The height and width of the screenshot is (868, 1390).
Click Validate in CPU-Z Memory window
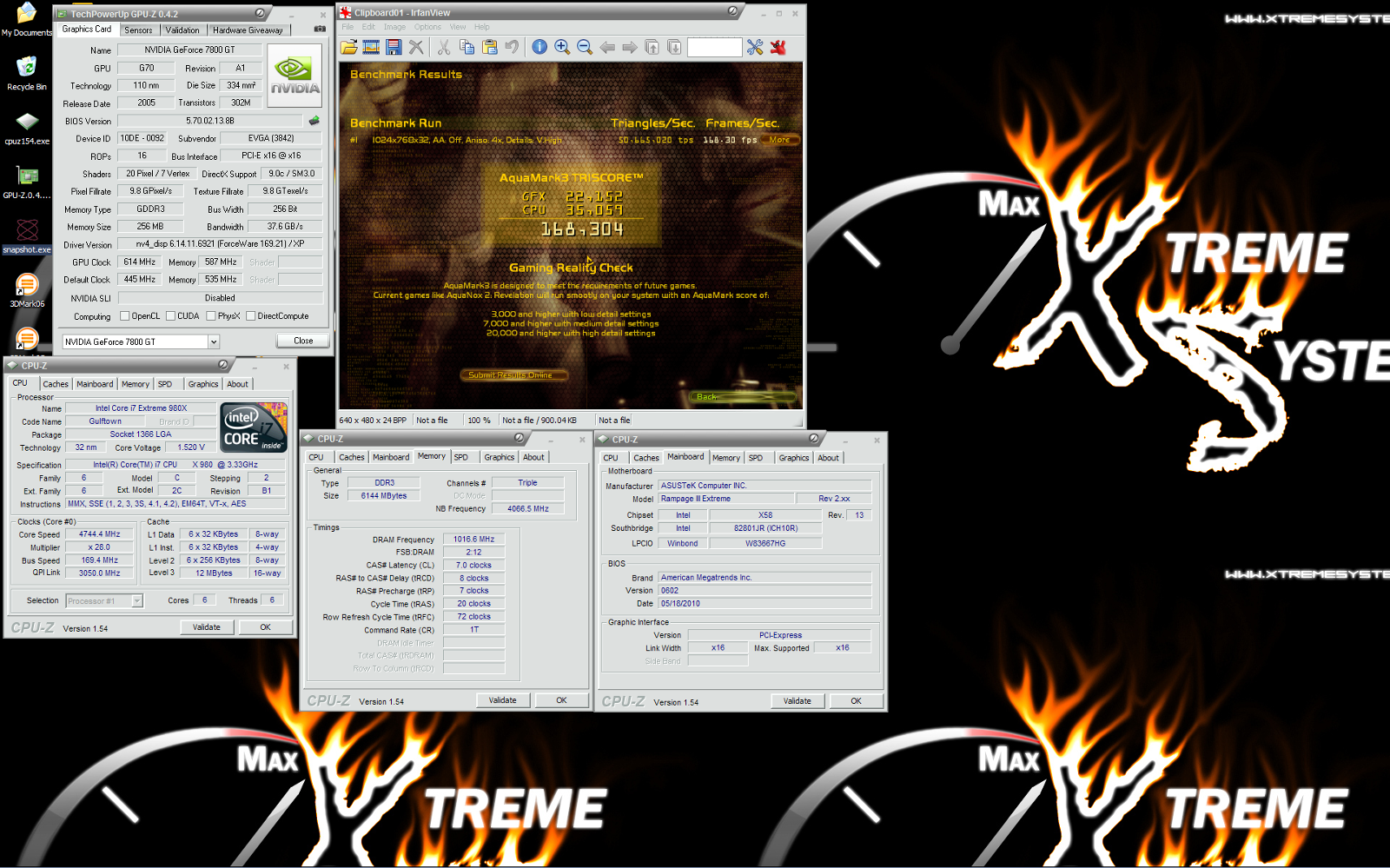[502, 699]
